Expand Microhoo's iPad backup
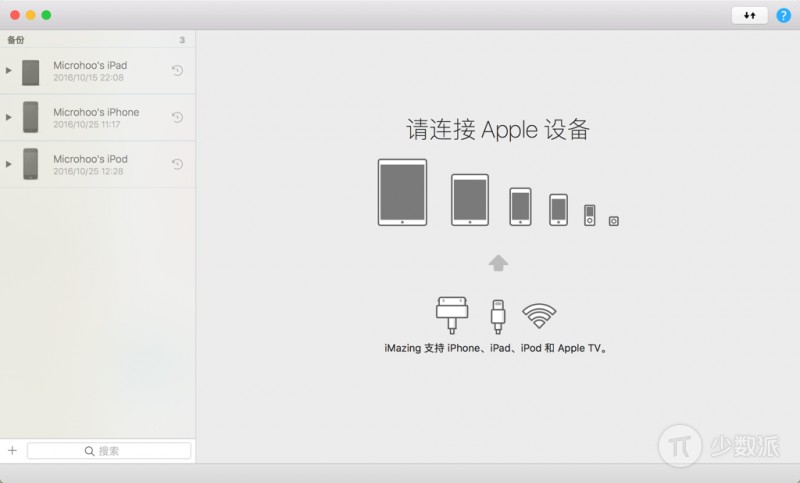Viewport: 800px width, 483px height. [x=8, y=70]
